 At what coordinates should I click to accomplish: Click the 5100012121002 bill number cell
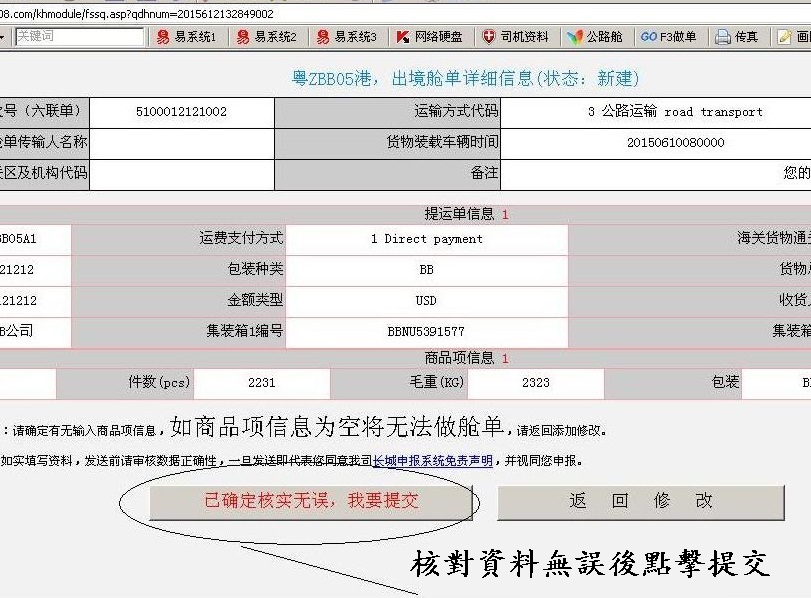(x=181, y=112)
